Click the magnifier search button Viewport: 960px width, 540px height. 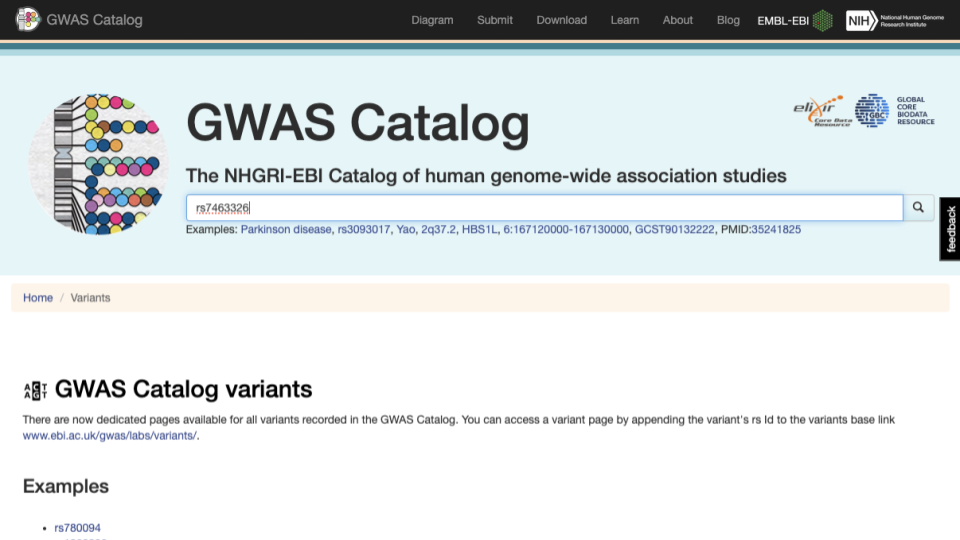pos(918,208)
